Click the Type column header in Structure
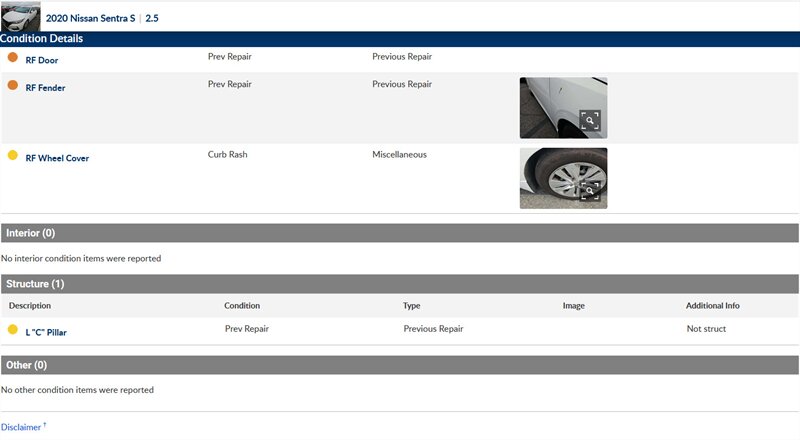Image resolution: width=800 pixels, height=440 pixels. click(x=412, y=305)
